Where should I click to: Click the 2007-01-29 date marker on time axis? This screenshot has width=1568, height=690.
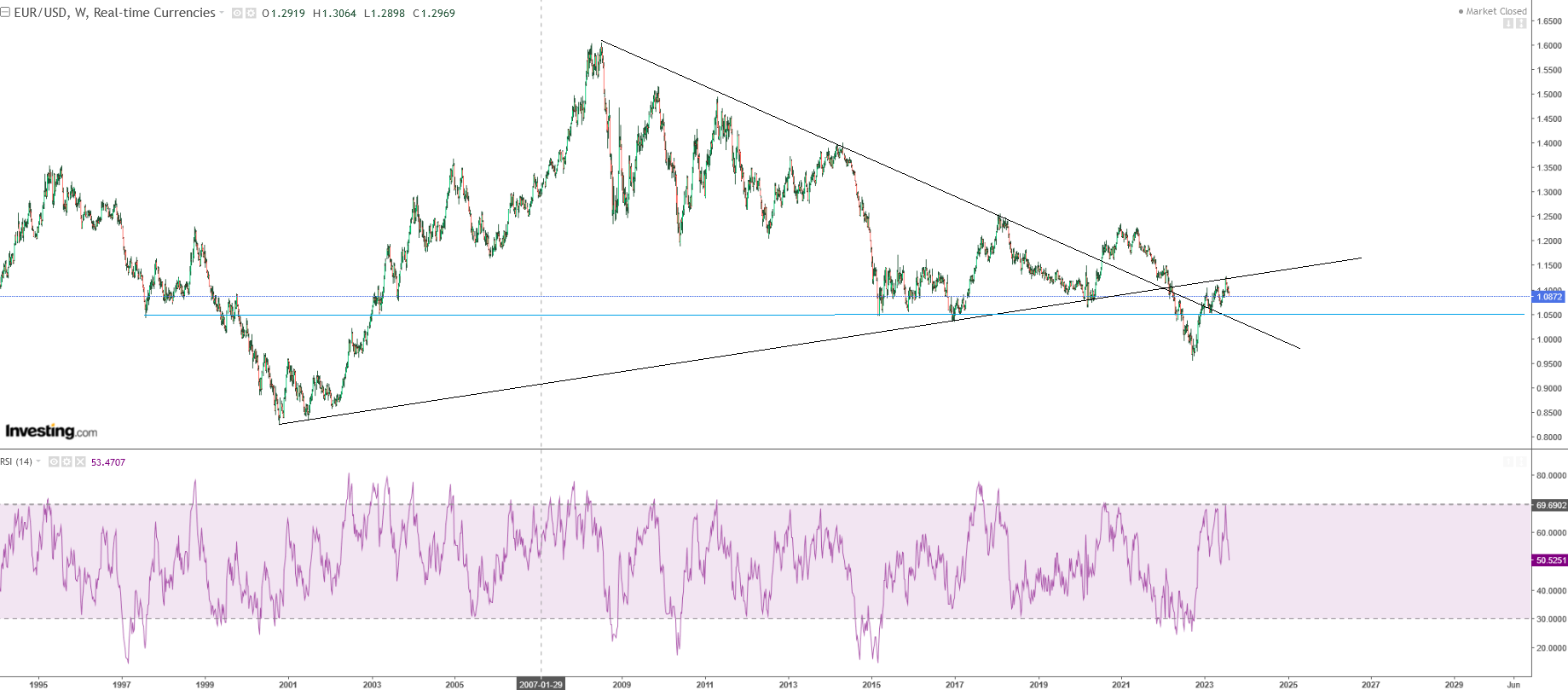click(541, 684)
